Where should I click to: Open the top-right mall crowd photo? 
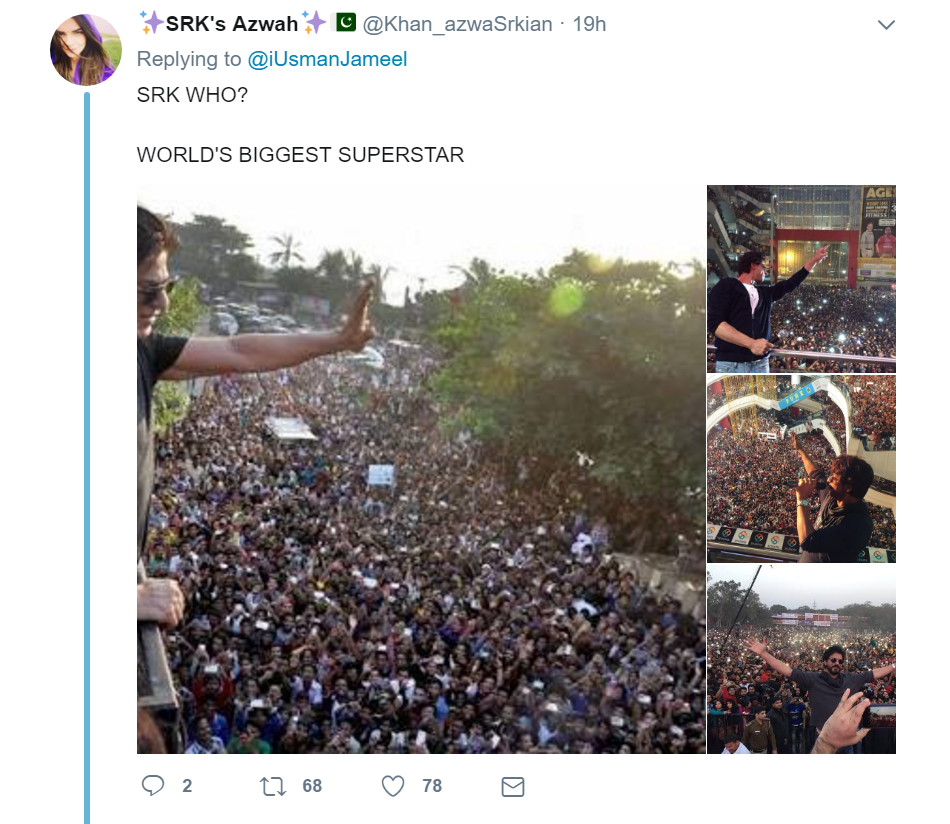[801, 279]
